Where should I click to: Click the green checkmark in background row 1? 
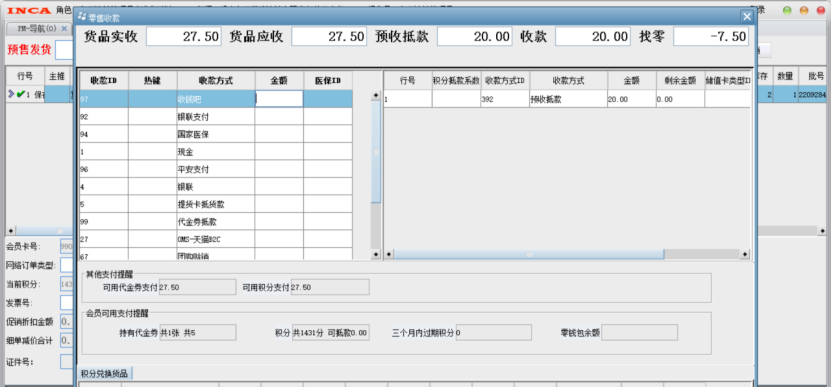21,94
